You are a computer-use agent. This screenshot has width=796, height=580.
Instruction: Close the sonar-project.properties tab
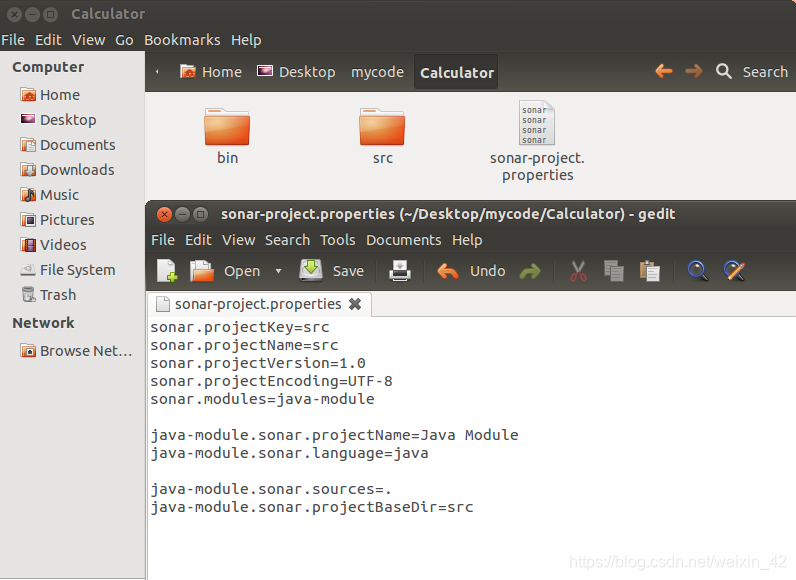355,304
